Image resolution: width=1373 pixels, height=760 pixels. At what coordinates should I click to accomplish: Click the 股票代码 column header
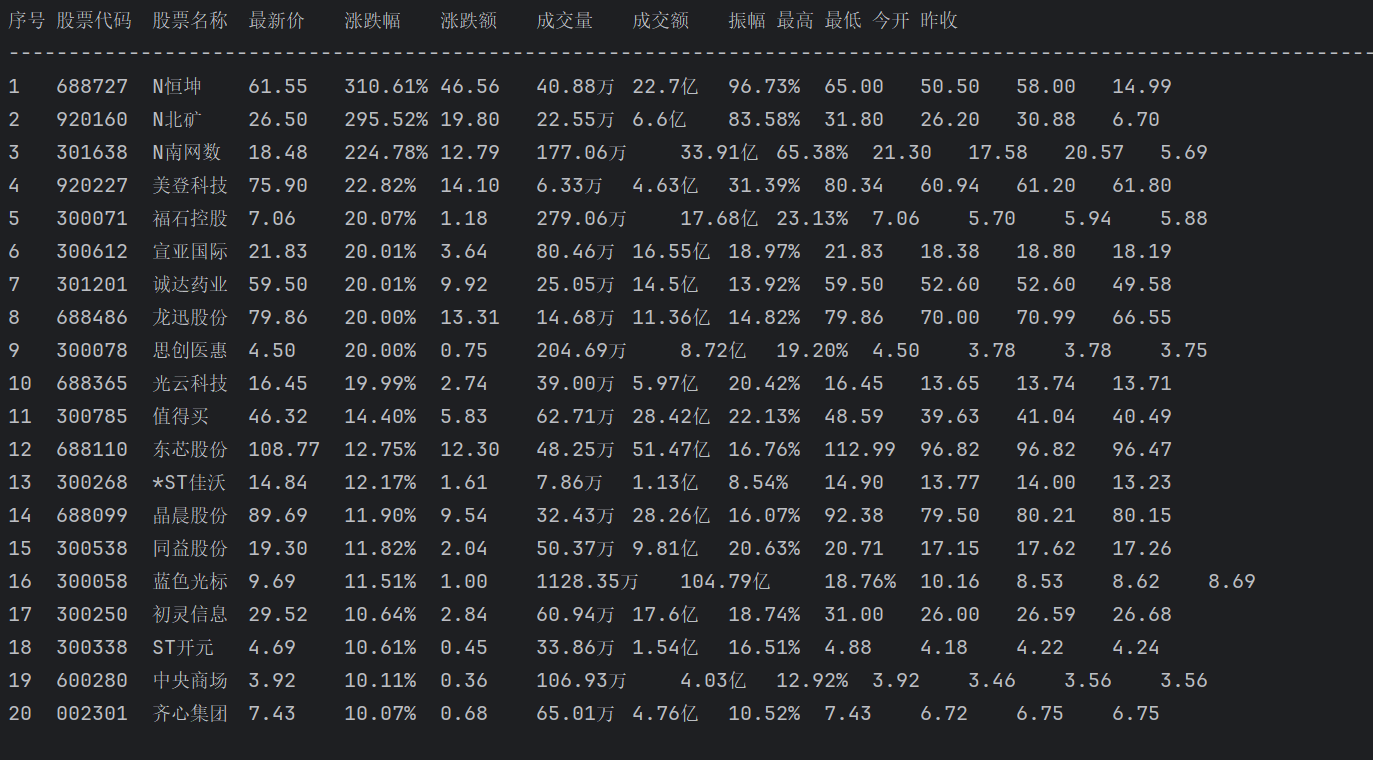[x=94, y=21]
